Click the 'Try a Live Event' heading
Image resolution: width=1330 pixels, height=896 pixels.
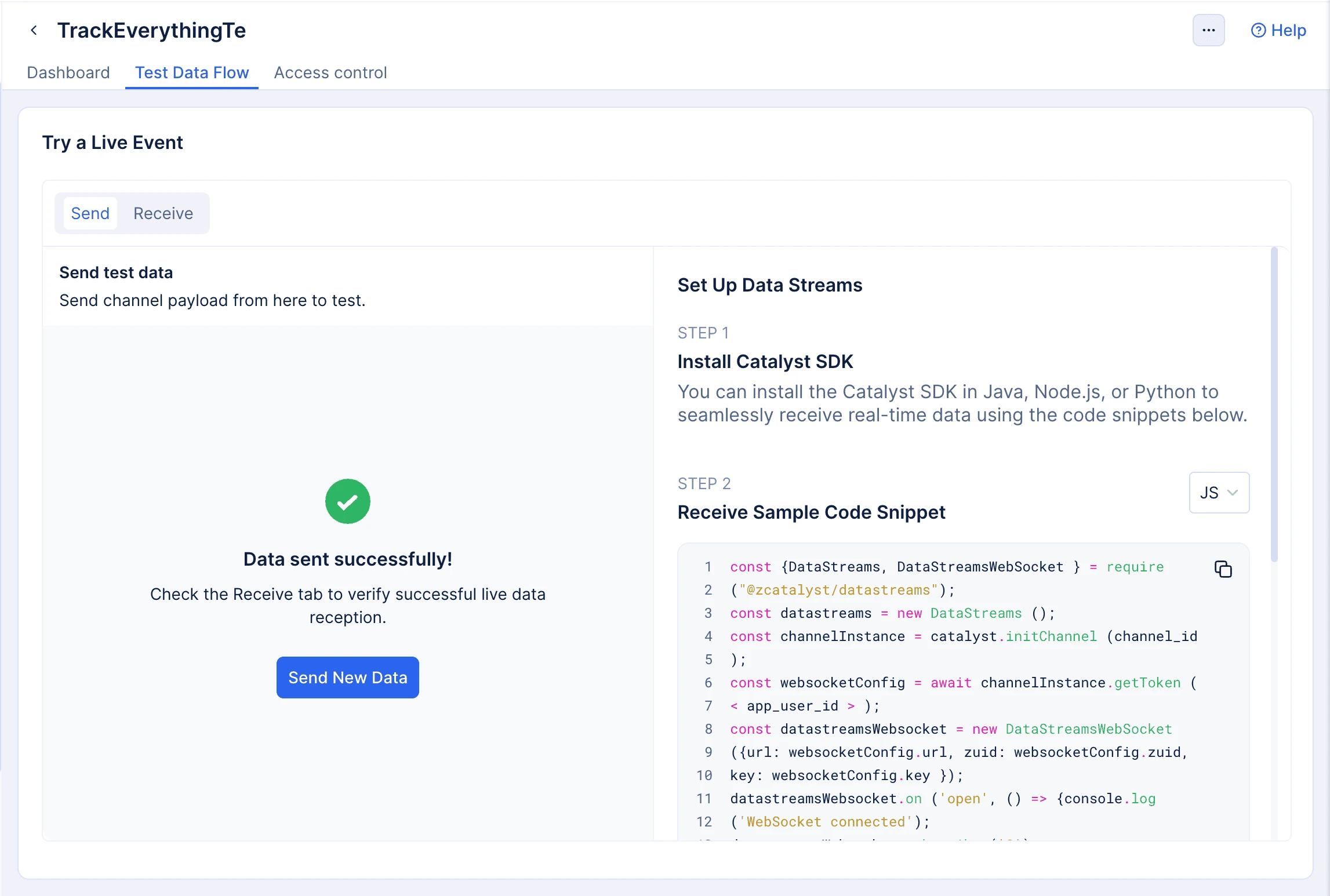click(x=112, y=143)
